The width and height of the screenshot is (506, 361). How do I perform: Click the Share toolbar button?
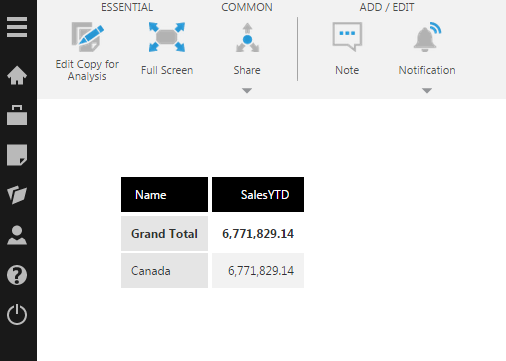pyautogui.click(x=247, y=48)
